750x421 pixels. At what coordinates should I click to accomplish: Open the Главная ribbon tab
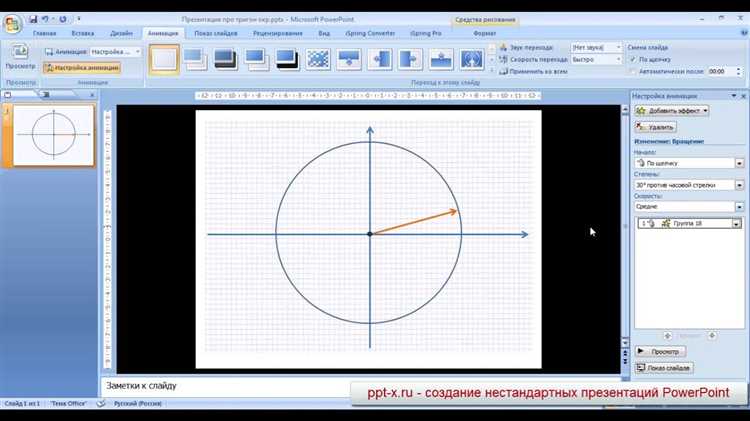(x=44, y=33)
